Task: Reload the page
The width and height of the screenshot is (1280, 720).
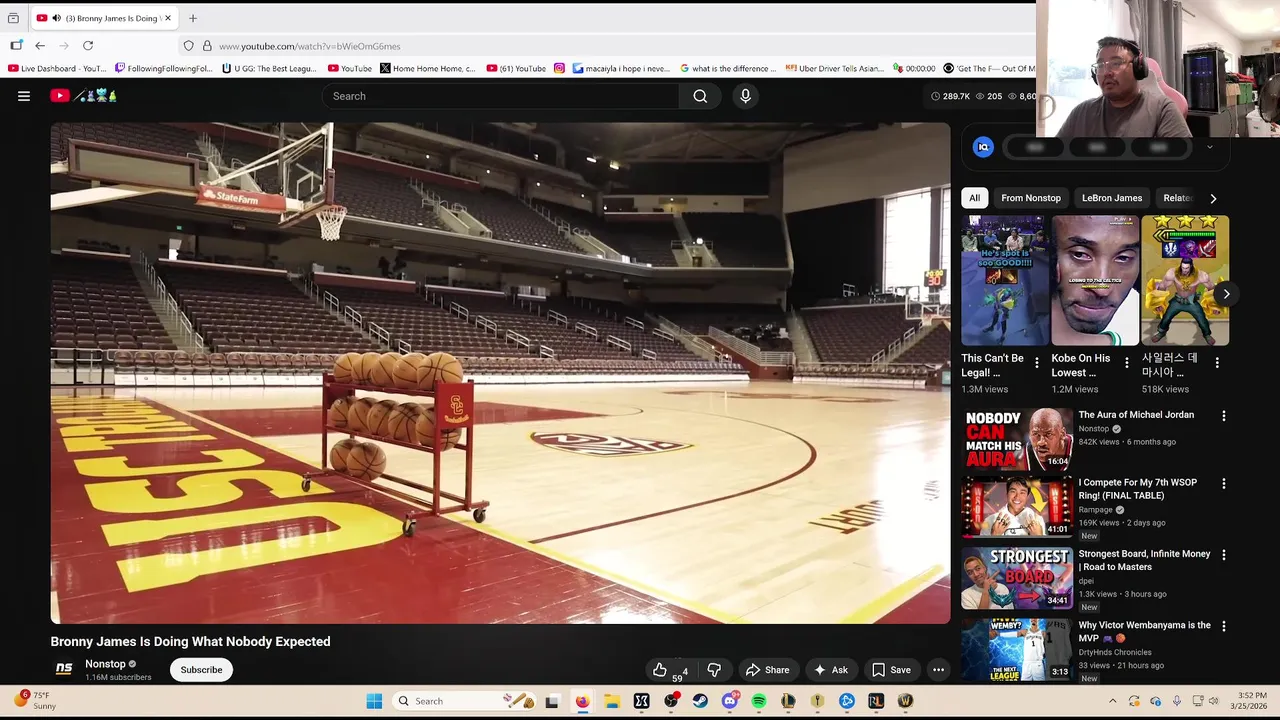Action: [x=88, y=46]
